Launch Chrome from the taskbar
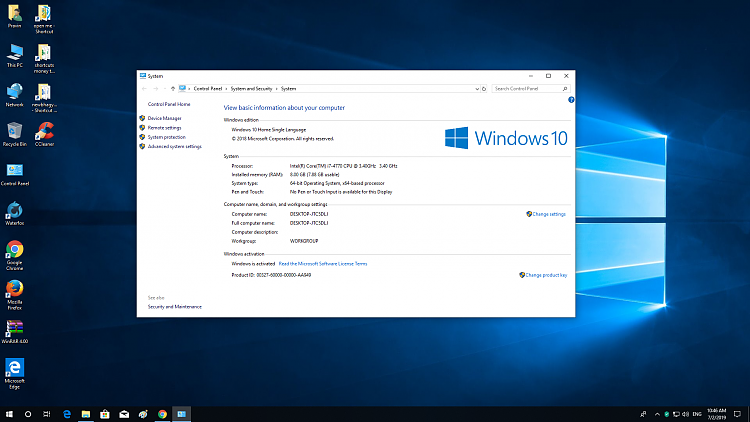The width and height of the screenshot is (750, 422). click(162, 414)
